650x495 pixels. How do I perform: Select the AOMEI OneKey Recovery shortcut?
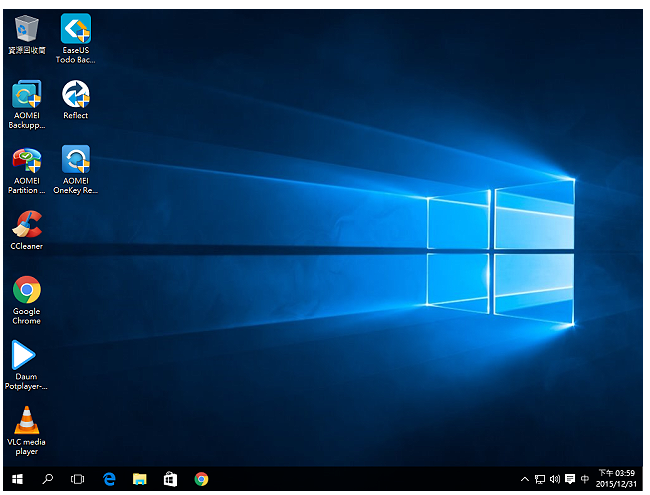coord(75,170)
